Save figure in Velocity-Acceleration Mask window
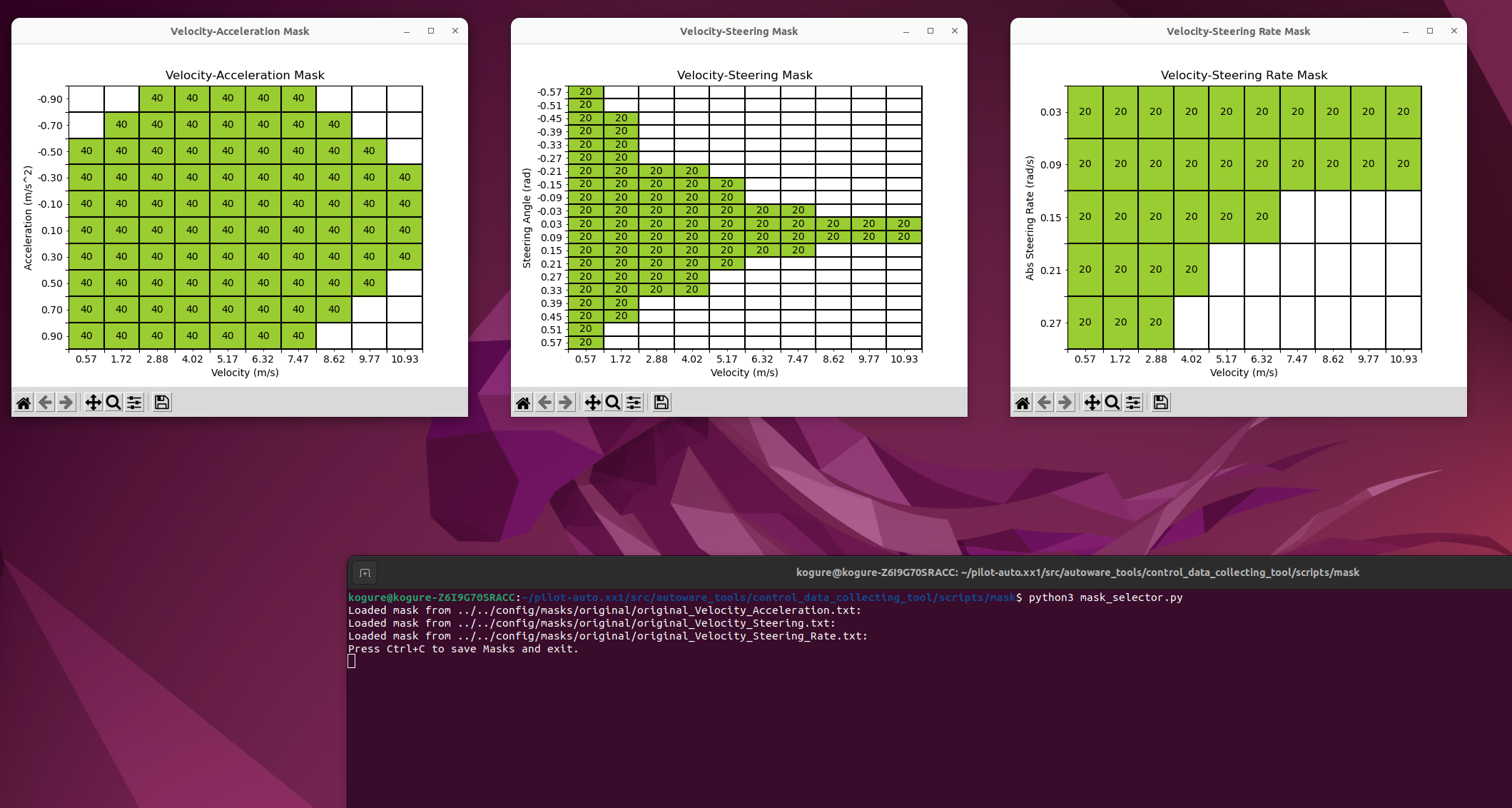Viewport: 1512px width, 808px height. pos(162,403)
